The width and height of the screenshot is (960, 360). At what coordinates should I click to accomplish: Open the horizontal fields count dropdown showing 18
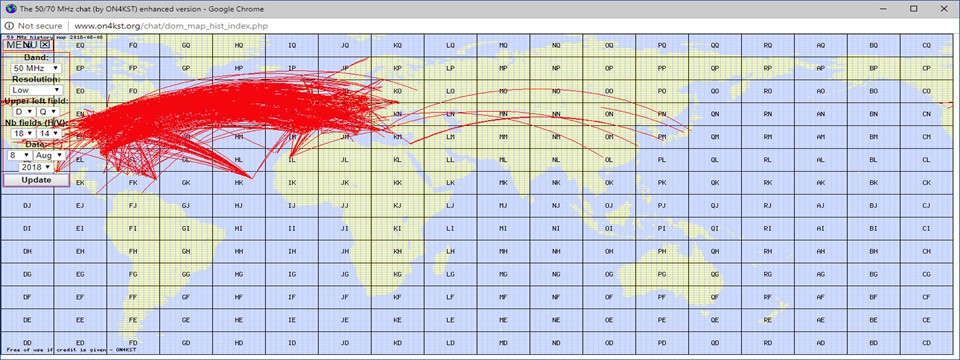(23, 133)
